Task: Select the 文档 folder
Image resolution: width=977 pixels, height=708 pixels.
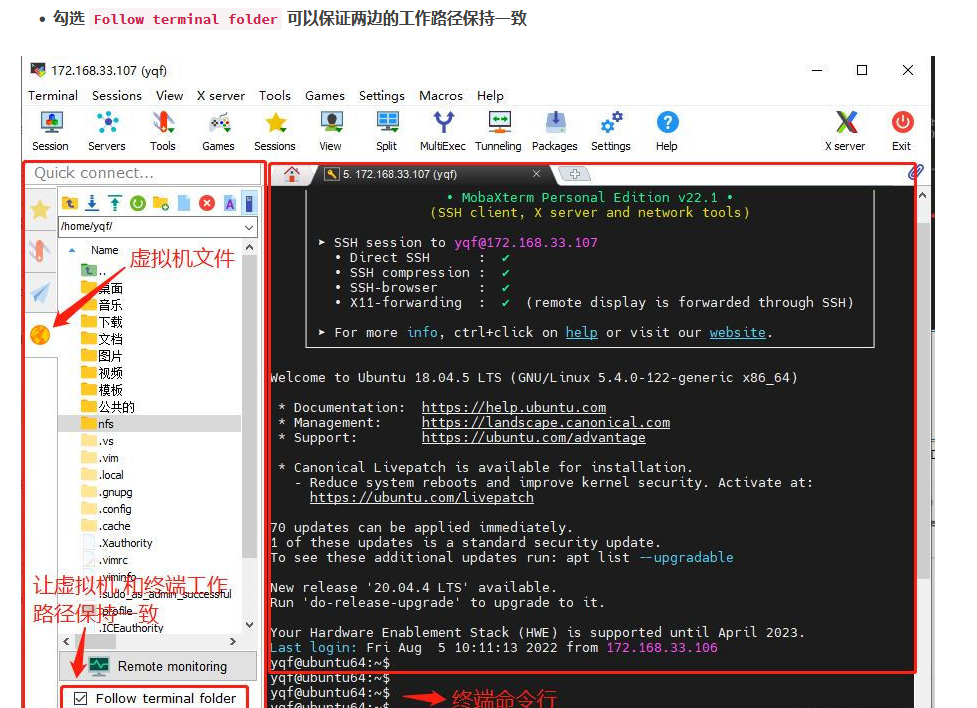Action: click(102, 338)
